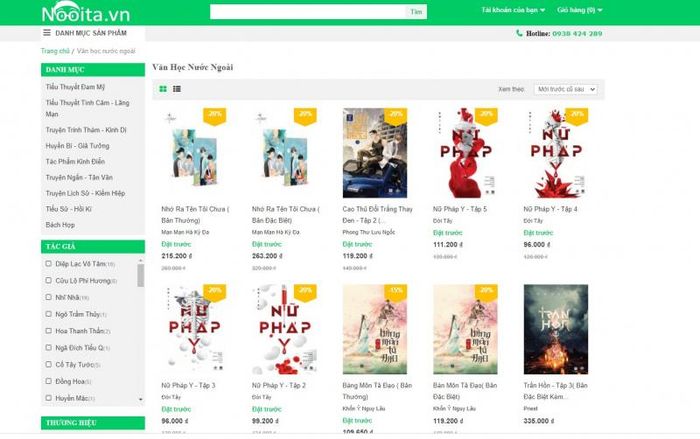Click the hotline phone icon
This screenshot has width=700, height=439.
[519, 33]
